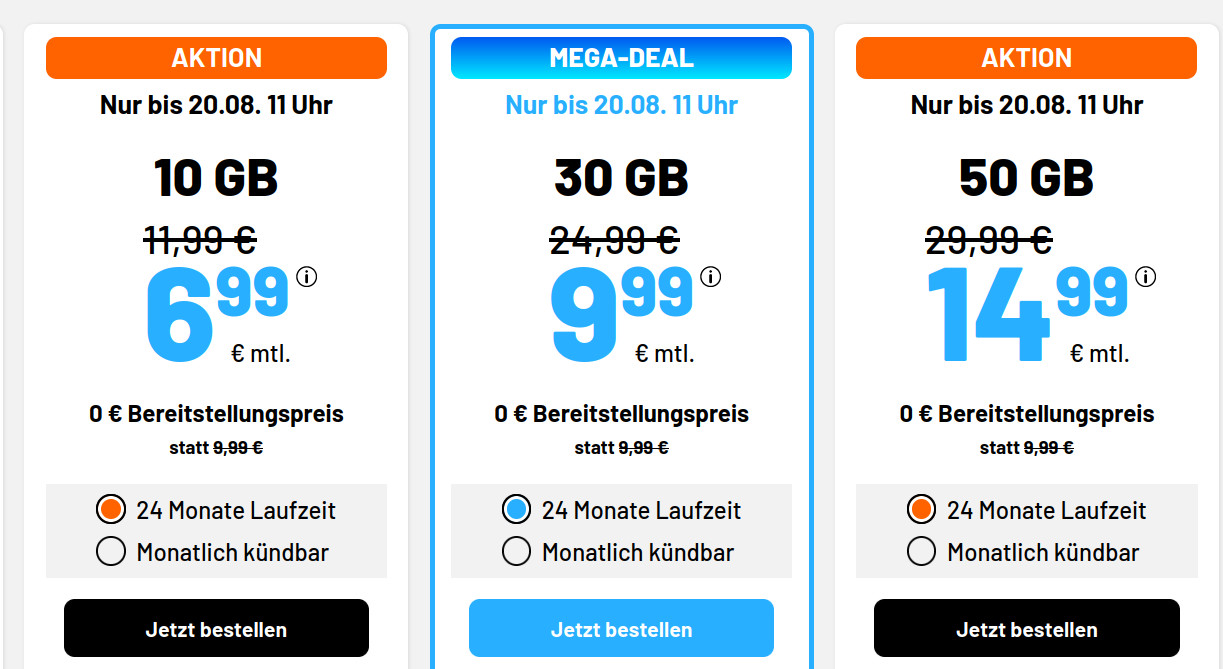Image resolution: width=1223 pixels, height=669 pixels.
Task: Click Jetzt bestellen for the 10 GB plan
Action: pyautogui.click(x=216, y=628)
